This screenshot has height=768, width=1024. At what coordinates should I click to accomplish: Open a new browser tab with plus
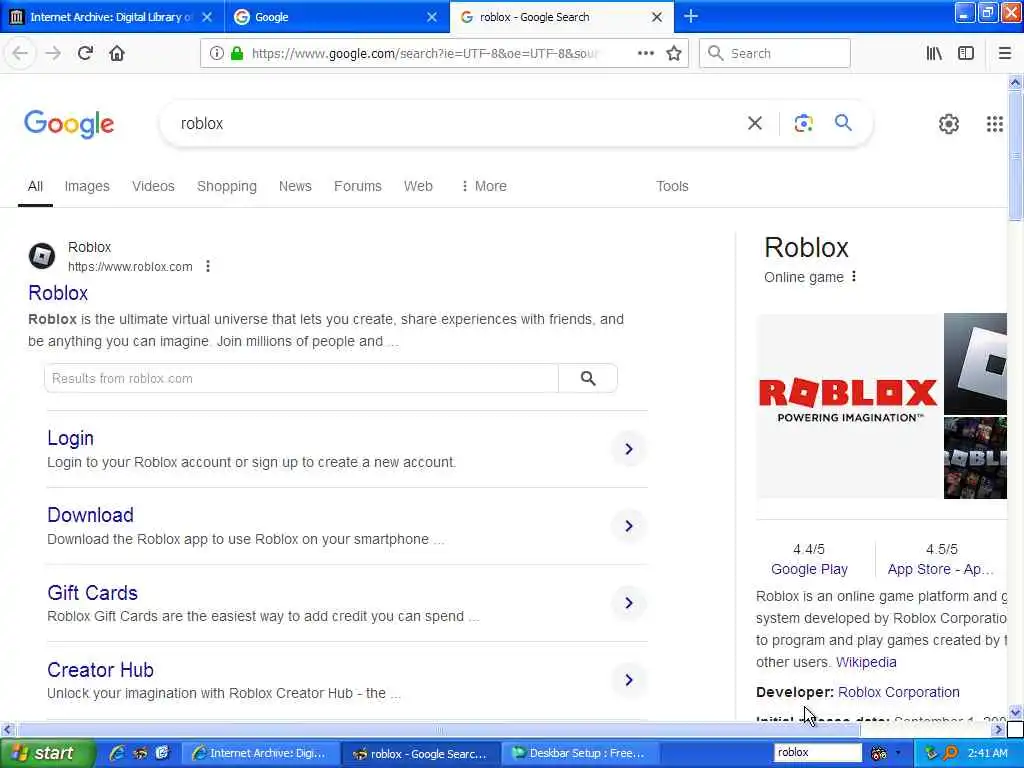pos(690,16)
